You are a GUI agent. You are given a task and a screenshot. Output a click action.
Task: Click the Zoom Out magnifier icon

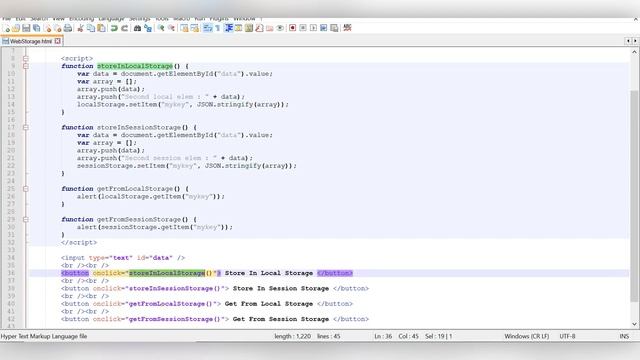pyautogui.click(x=171, y=28)
